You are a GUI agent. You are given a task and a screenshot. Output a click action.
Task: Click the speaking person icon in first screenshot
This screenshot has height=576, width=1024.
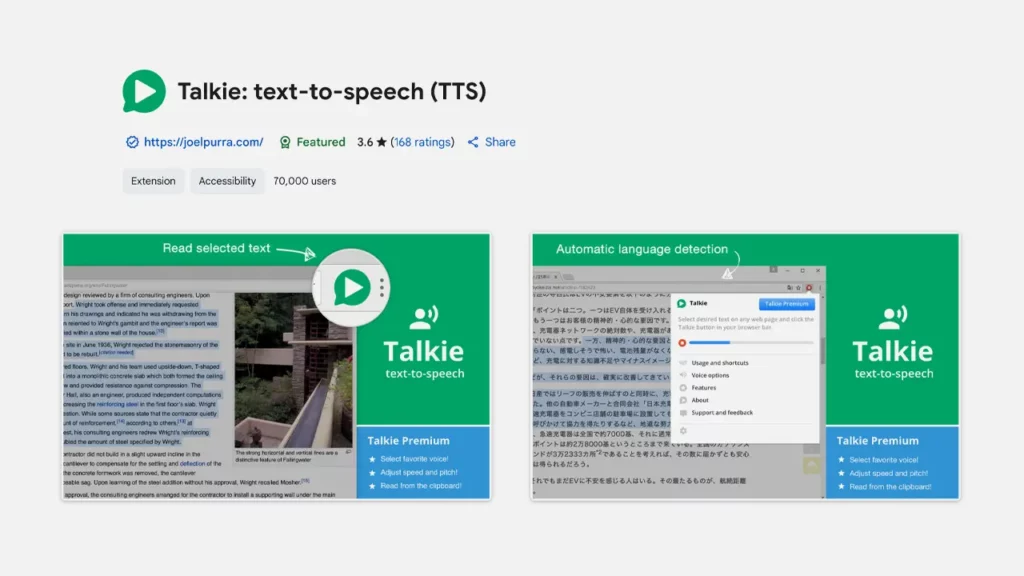[424, 317]
